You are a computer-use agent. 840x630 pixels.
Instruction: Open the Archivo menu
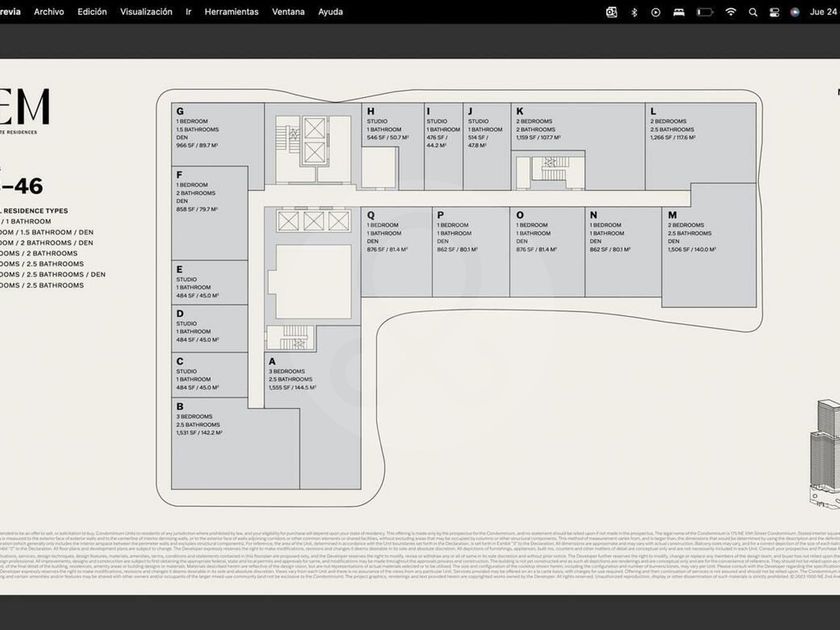(49, 12)
